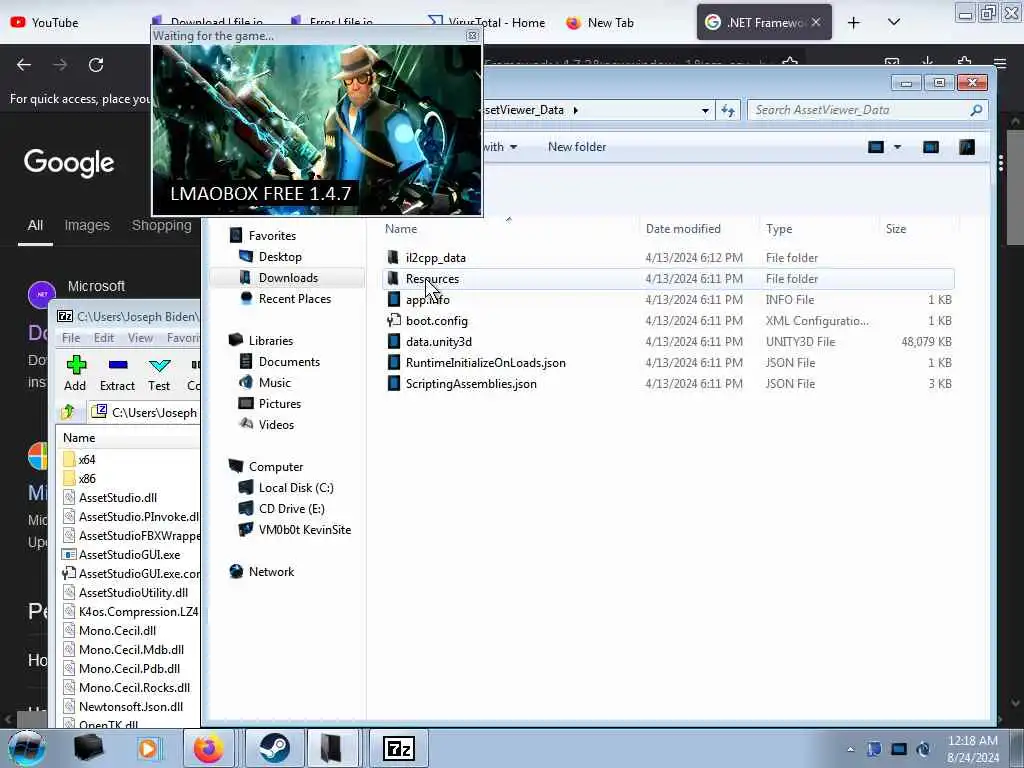The image size is (1024, 768).
Task: Open Downloads in Favorites
Action: (288, 278)
